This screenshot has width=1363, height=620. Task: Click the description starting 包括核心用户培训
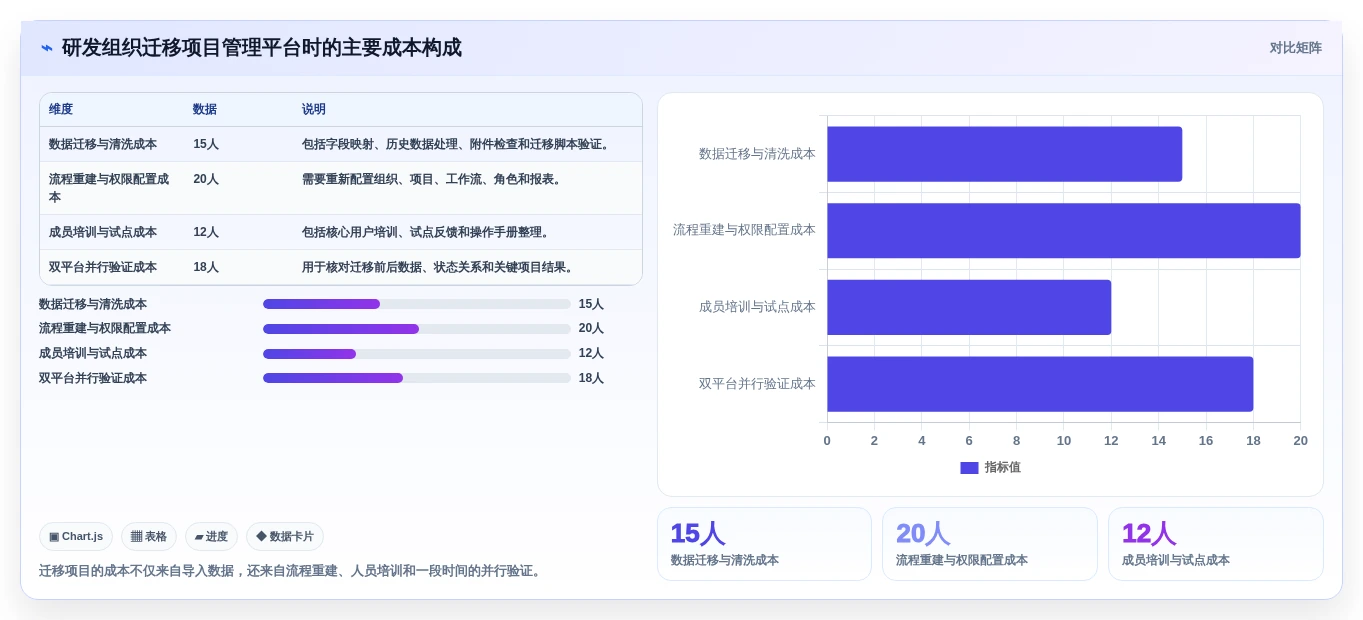(428, 232)
